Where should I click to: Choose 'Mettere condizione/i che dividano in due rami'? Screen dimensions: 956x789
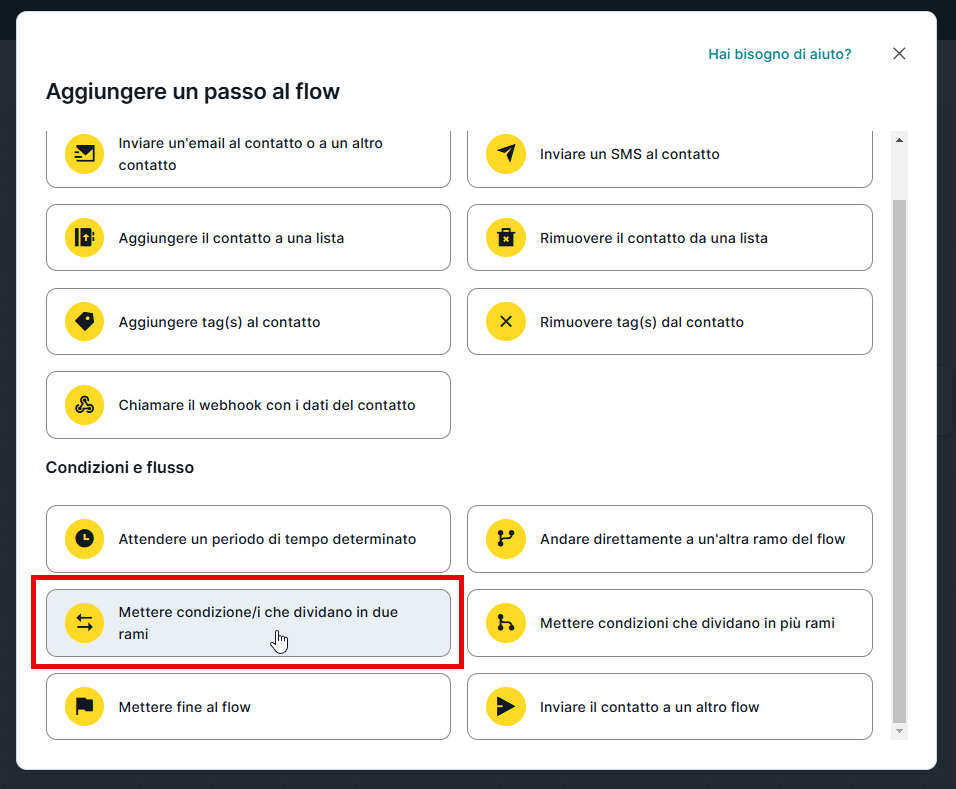[258, 623]
